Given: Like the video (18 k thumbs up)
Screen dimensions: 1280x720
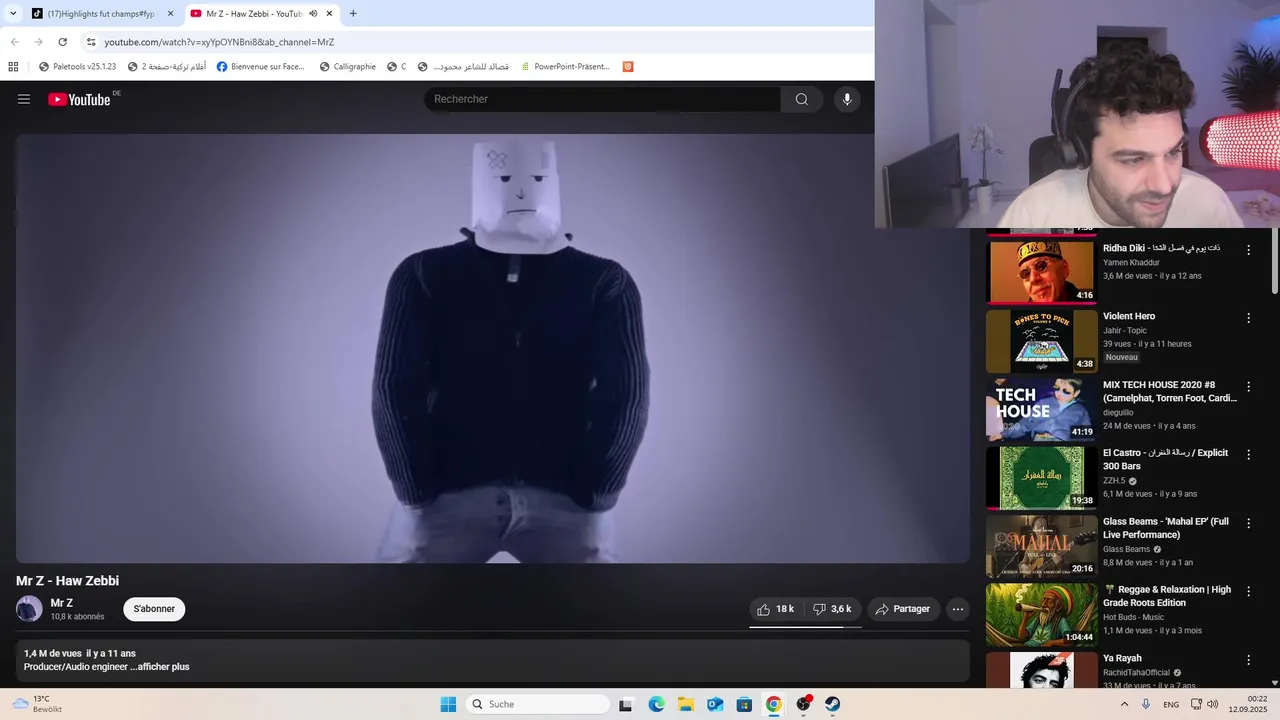Looking at the screenshot, I should [x=777, y=609].
